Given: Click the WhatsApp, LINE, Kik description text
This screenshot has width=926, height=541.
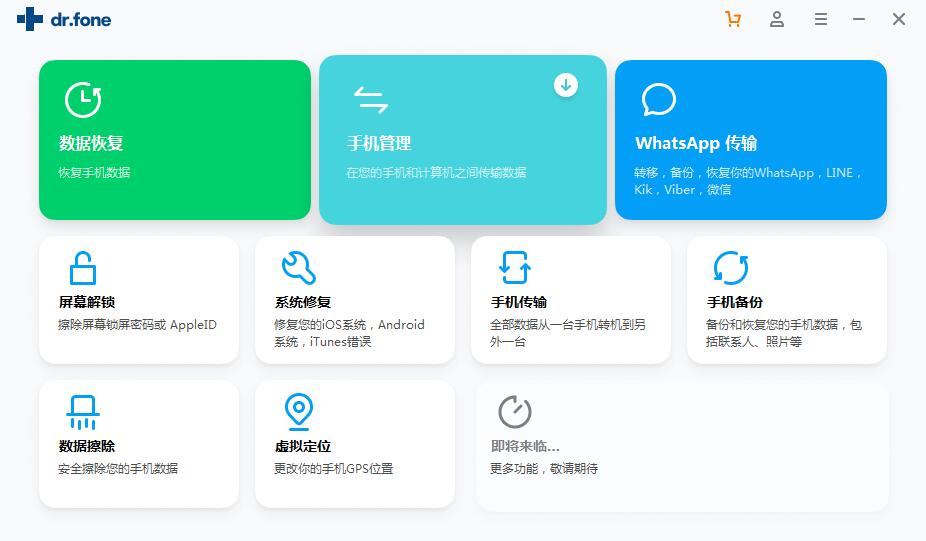Looking at the screenshot, I should coord(748,181).
